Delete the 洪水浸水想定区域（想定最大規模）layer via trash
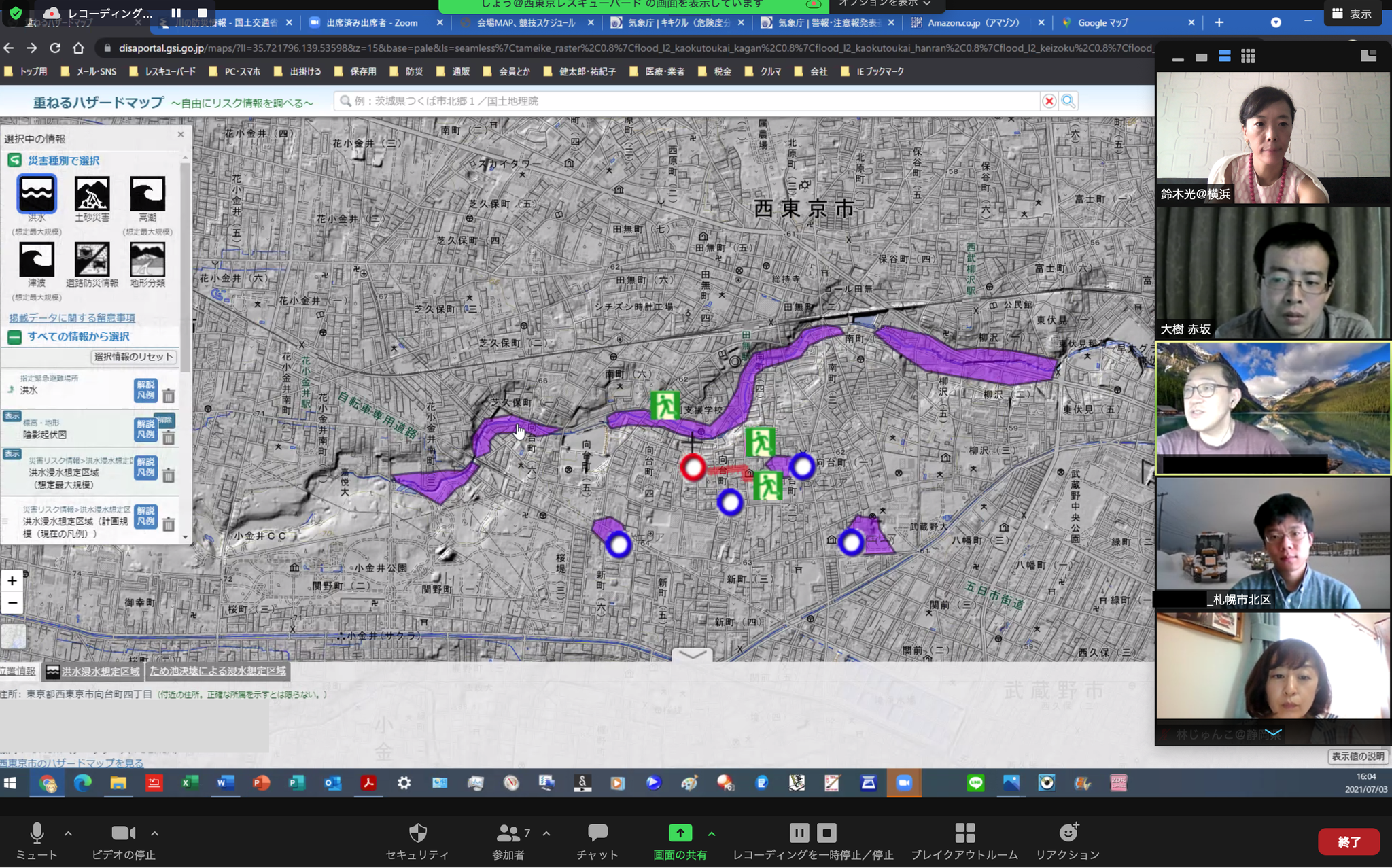Screen dimensions: 1392x868 (x=169, y=475)
